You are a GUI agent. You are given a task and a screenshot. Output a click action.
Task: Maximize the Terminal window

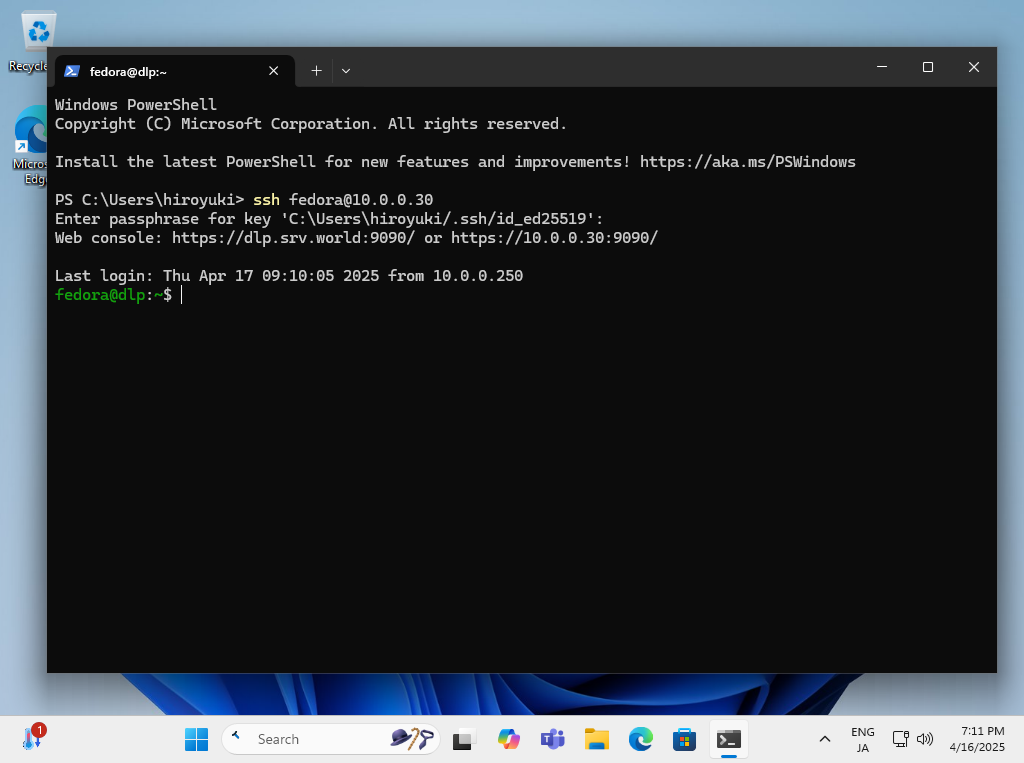pyautogui.click(x=927, y=67)
